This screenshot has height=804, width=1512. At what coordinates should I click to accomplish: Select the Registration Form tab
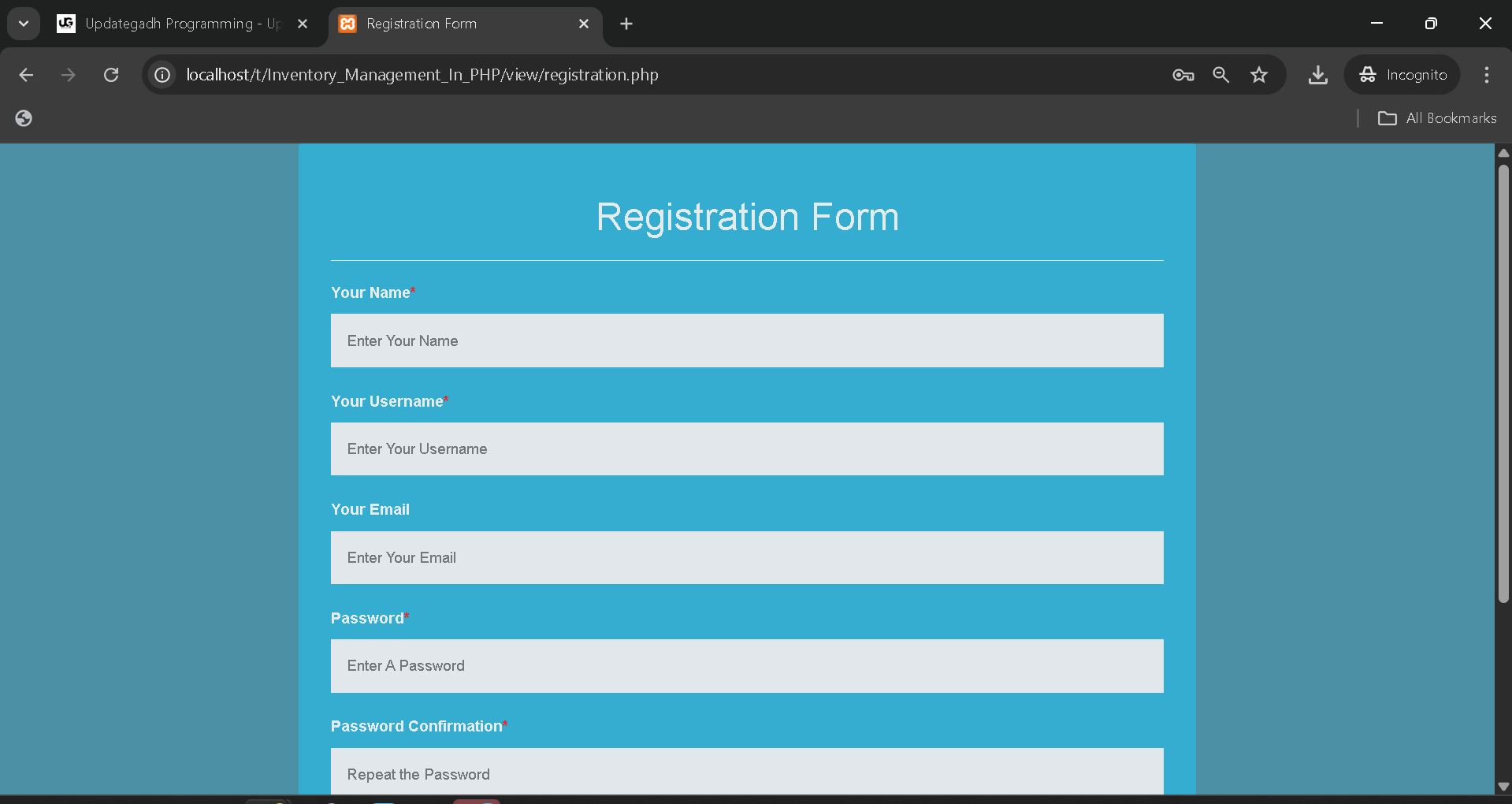(457, 24)
